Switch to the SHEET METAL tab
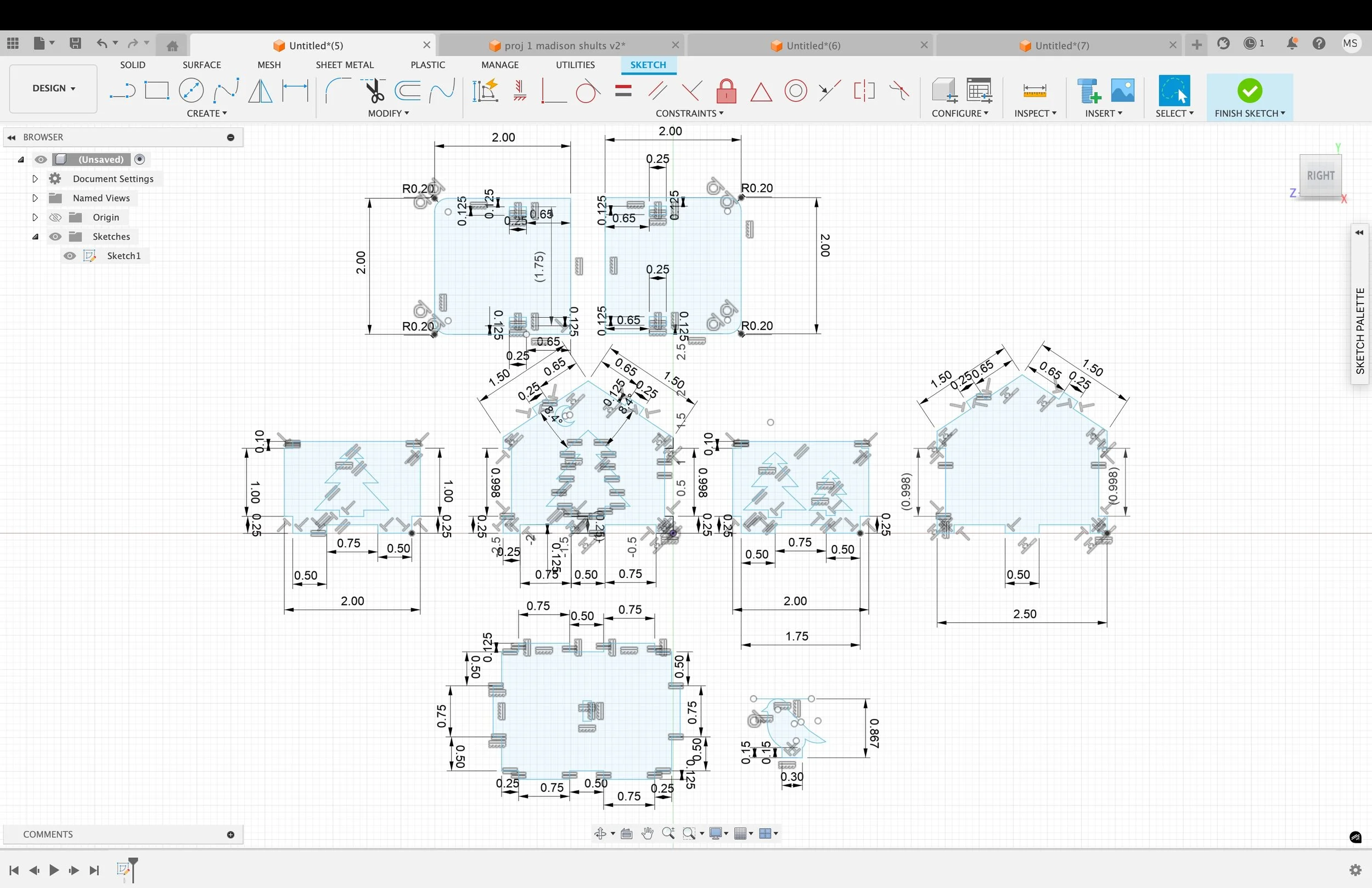1372x888 pixels. 344,65
